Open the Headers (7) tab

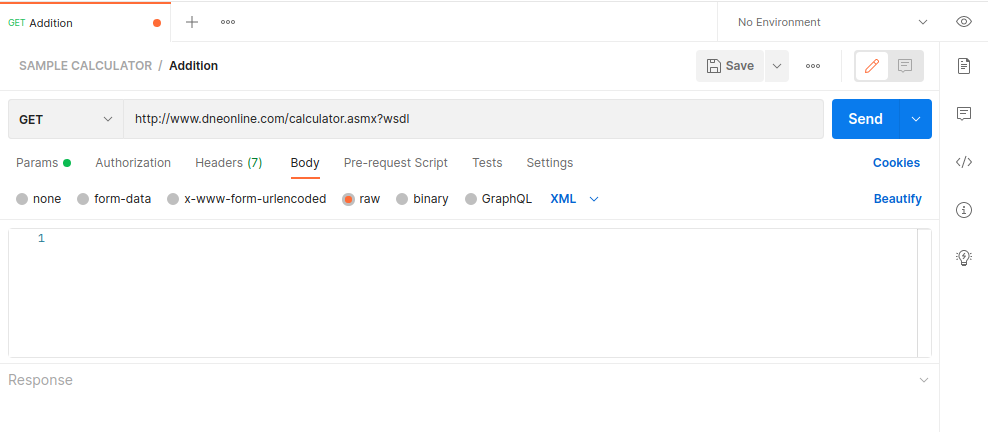tap(229, 163)
